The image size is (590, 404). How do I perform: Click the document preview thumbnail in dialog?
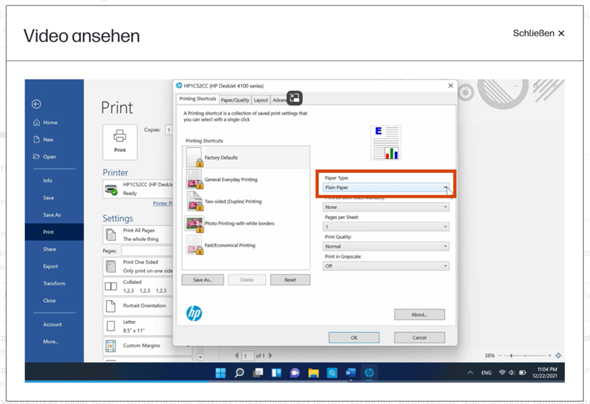[386, 143]
